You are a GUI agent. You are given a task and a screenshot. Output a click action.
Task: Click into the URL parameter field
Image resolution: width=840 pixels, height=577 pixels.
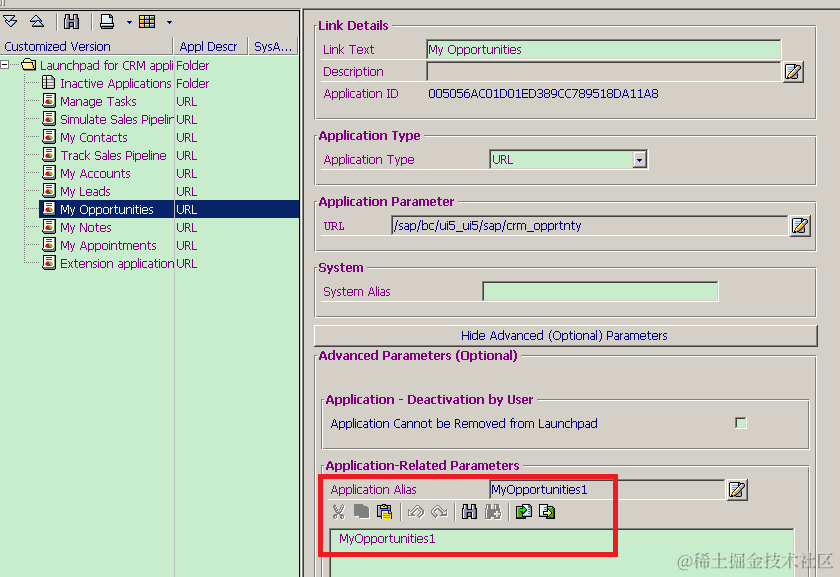pos(589,226)
